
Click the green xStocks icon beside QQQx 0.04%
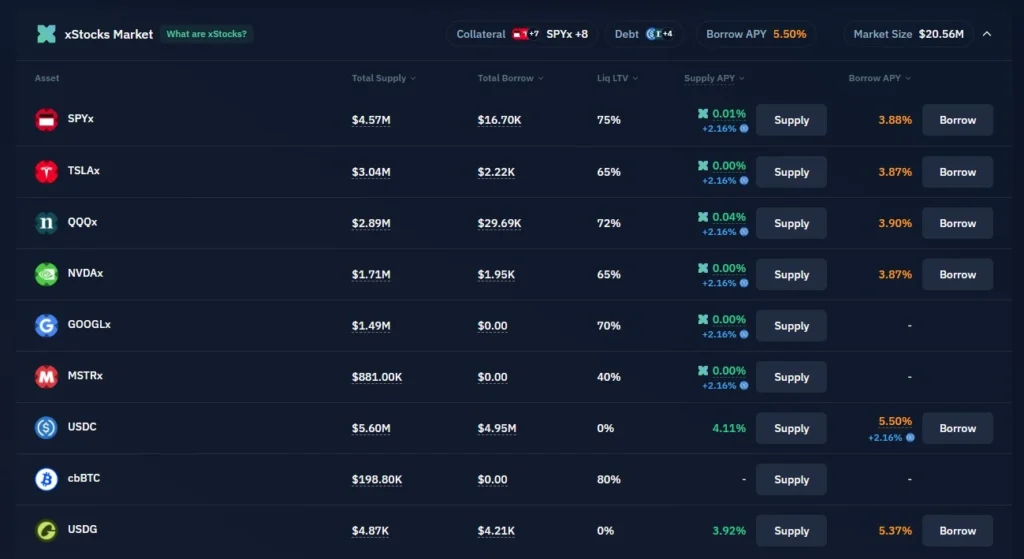(x=703, y=217)
